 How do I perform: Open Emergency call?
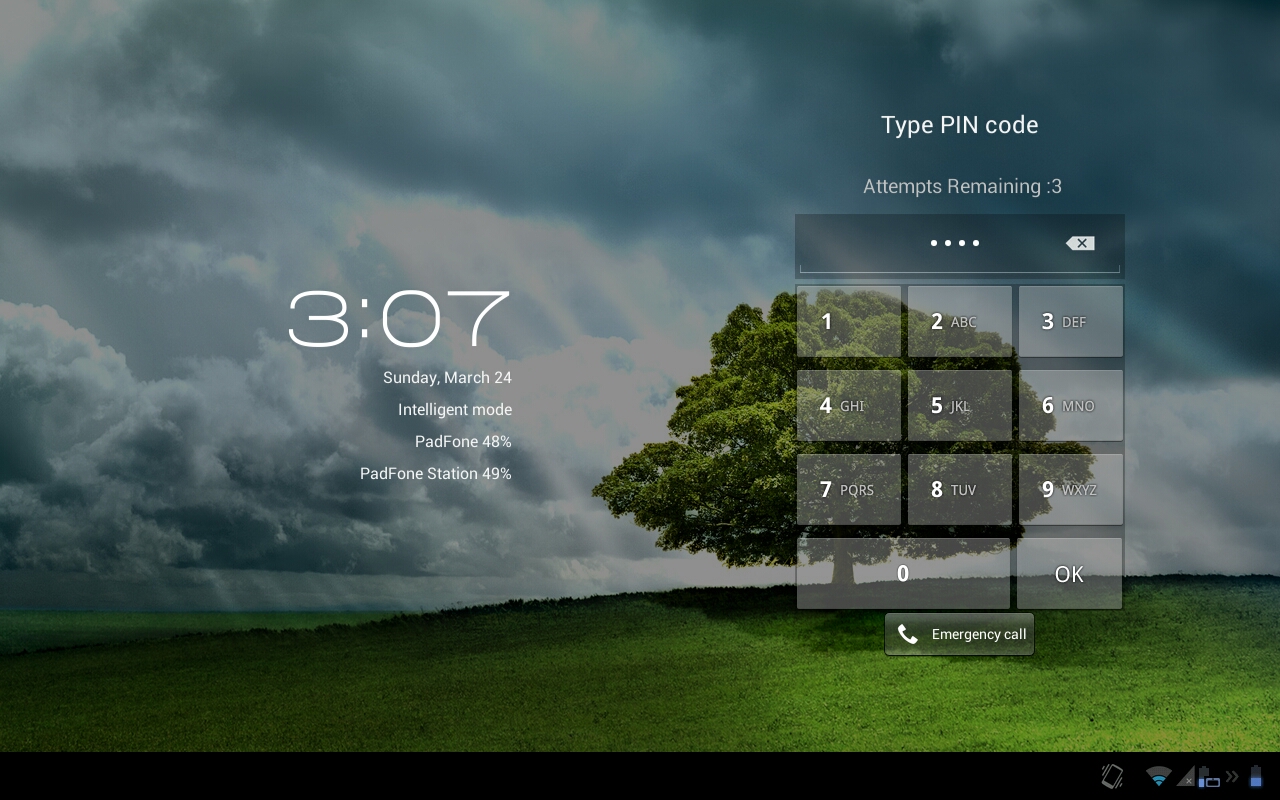tap(959, 634)
